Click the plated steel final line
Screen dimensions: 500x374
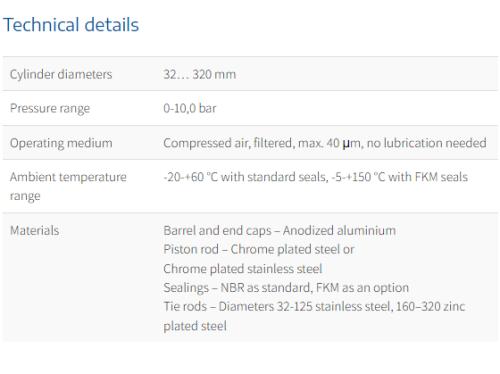click(195, 326)
